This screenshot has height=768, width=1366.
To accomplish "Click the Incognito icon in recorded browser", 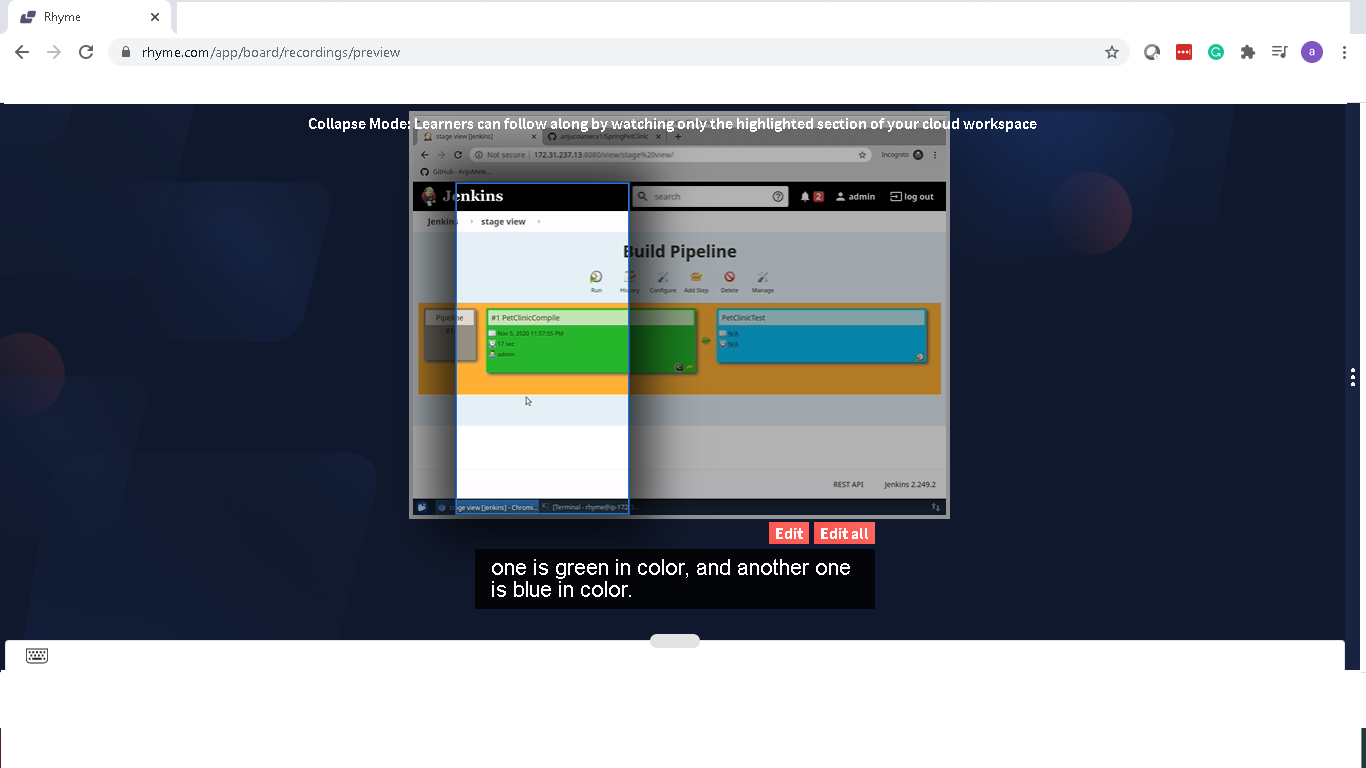I will pyautogui.click(x=918, y=155).
